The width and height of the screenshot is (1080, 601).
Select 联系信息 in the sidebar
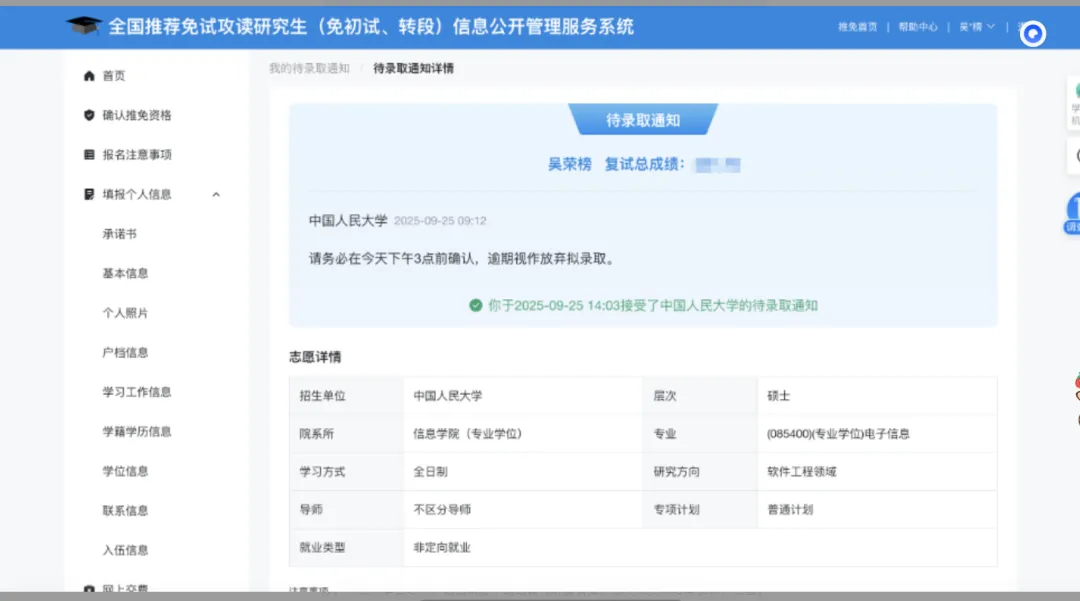(125, 511)
